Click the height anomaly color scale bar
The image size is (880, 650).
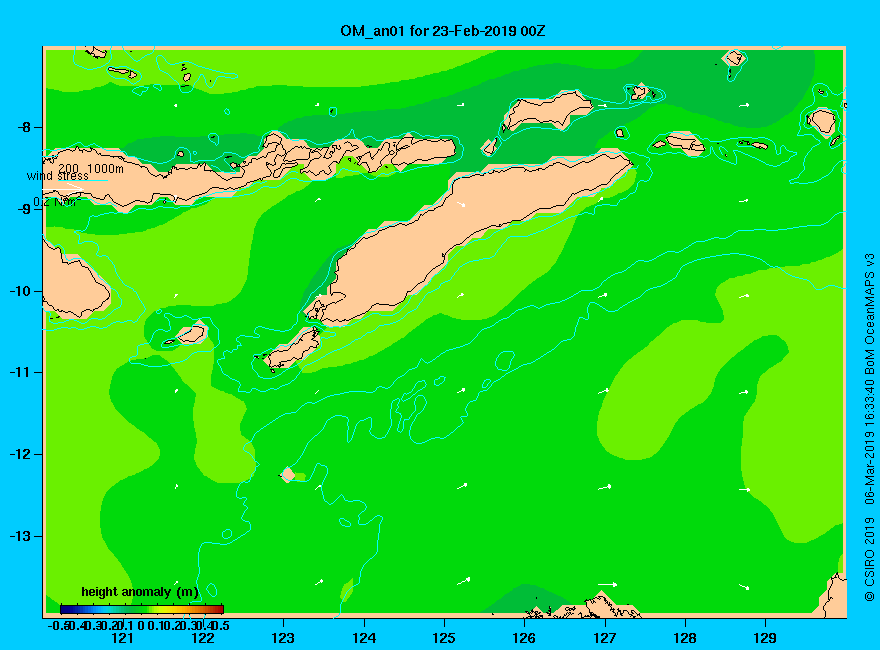[x=142, y=609]
